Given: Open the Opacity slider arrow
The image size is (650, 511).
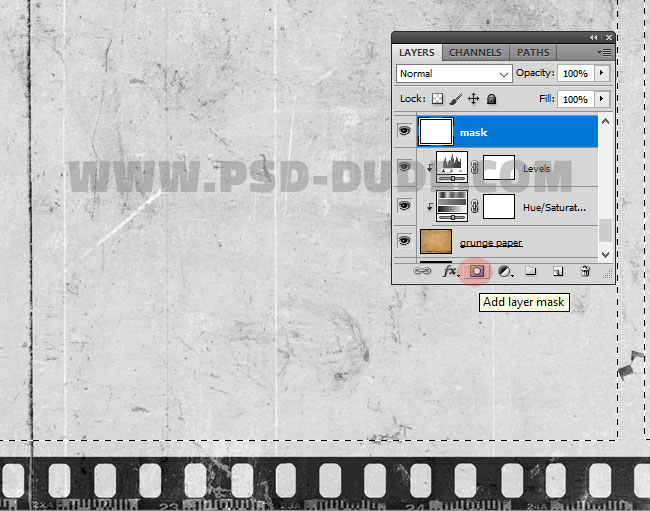Looking at the screenshot, I should click(x=601, y=73).
